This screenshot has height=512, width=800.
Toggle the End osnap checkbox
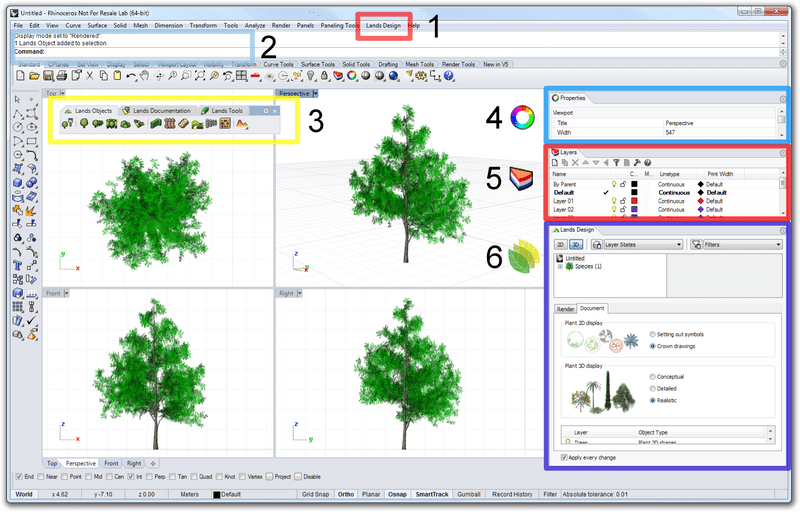(19, 477)
